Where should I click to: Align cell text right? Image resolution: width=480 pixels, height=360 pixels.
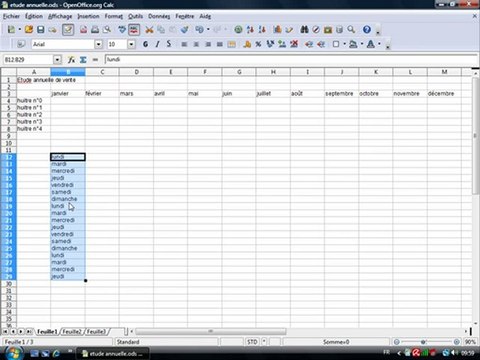(208, 44)
